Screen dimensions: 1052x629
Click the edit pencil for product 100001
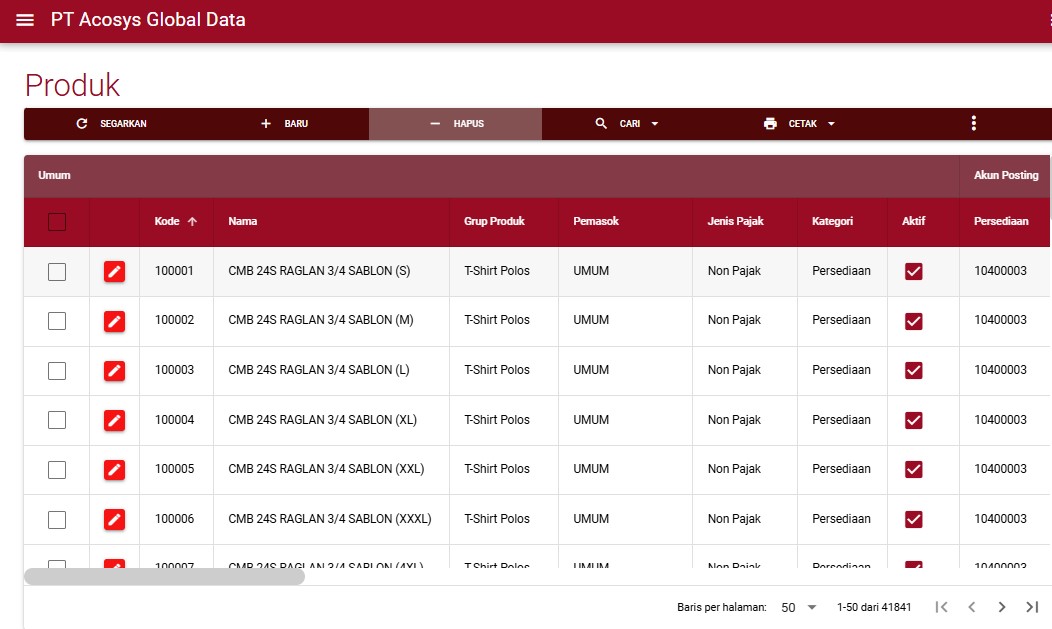[115, 271]
